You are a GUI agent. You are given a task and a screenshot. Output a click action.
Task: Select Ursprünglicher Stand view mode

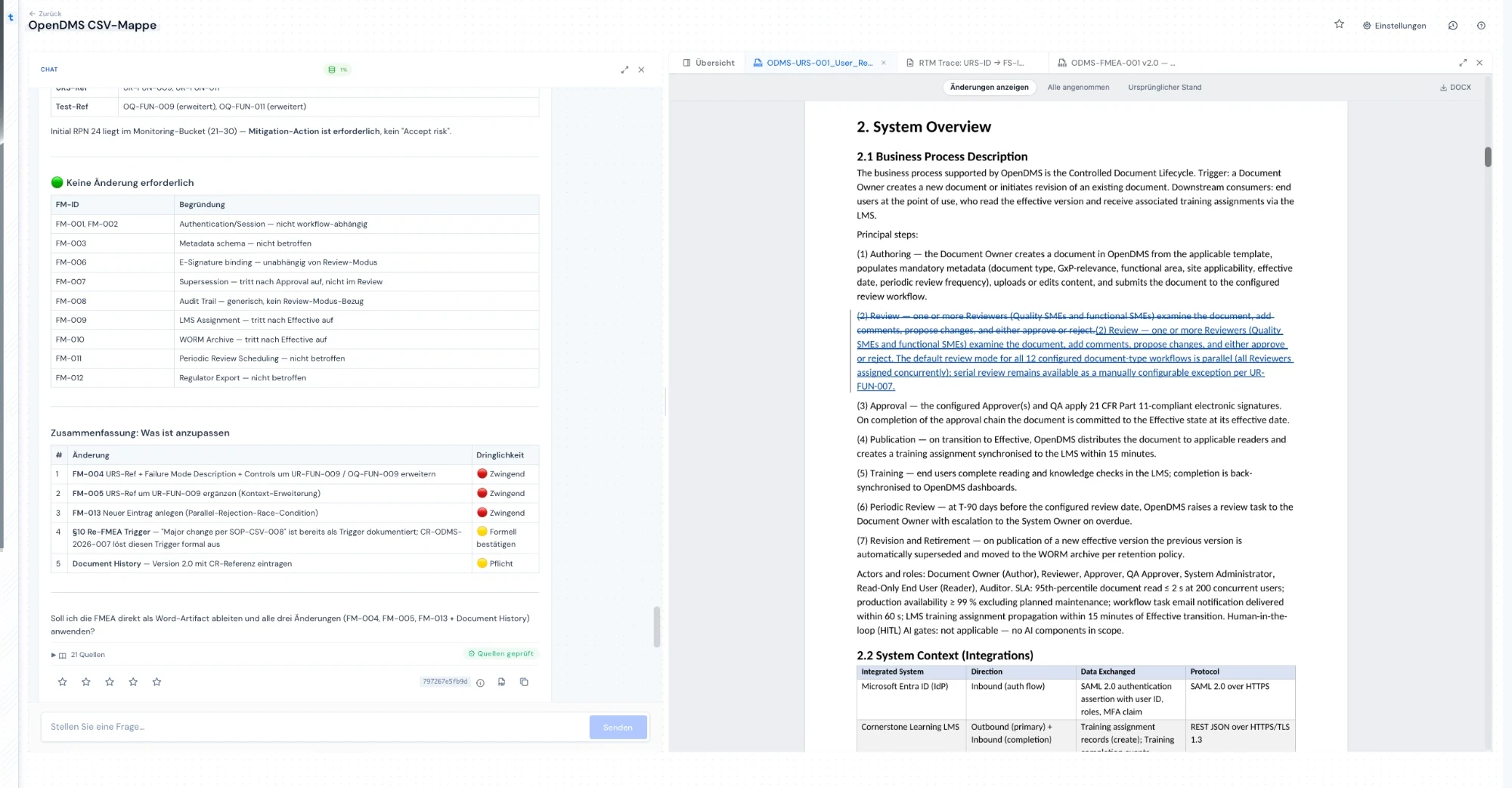pos(1164,88)
